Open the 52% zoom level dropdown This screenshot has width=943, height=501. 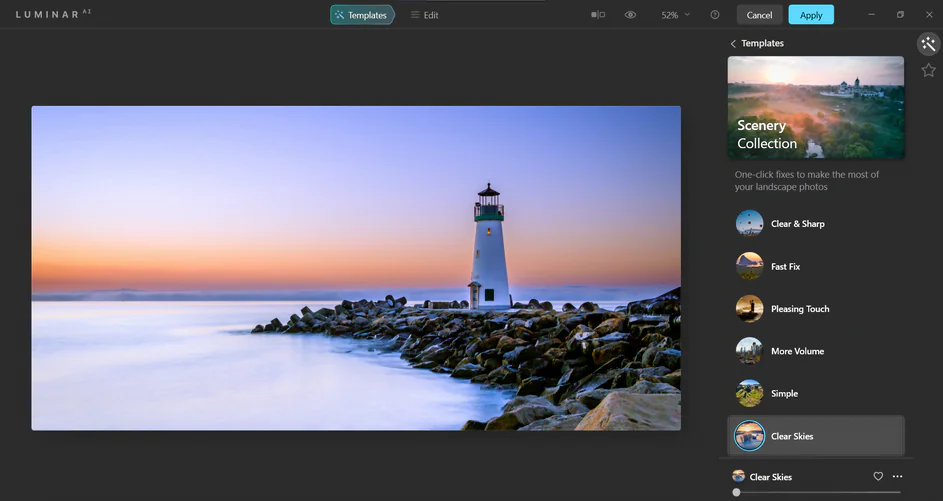675,15
